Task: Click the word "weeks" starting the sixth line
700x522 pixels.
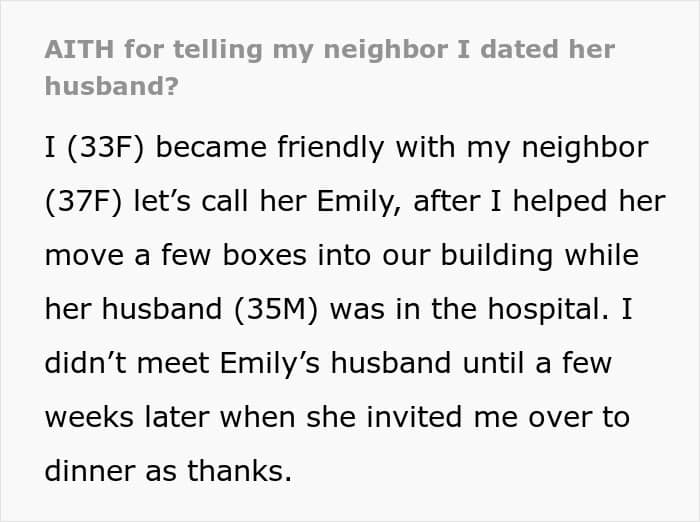Action: tap(89, 417)
